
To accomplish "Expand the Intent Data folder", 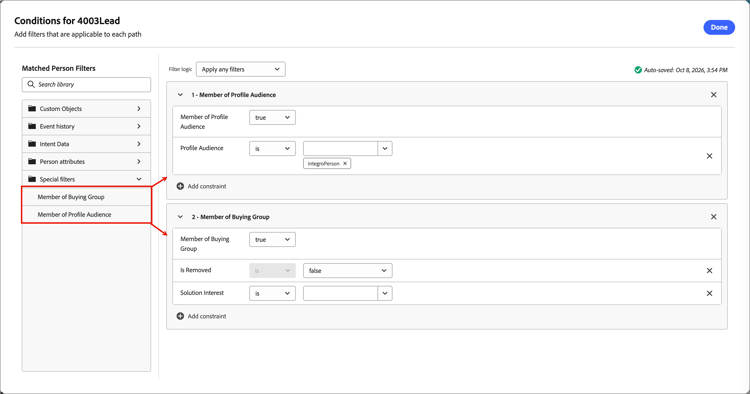I will point(86,144).
